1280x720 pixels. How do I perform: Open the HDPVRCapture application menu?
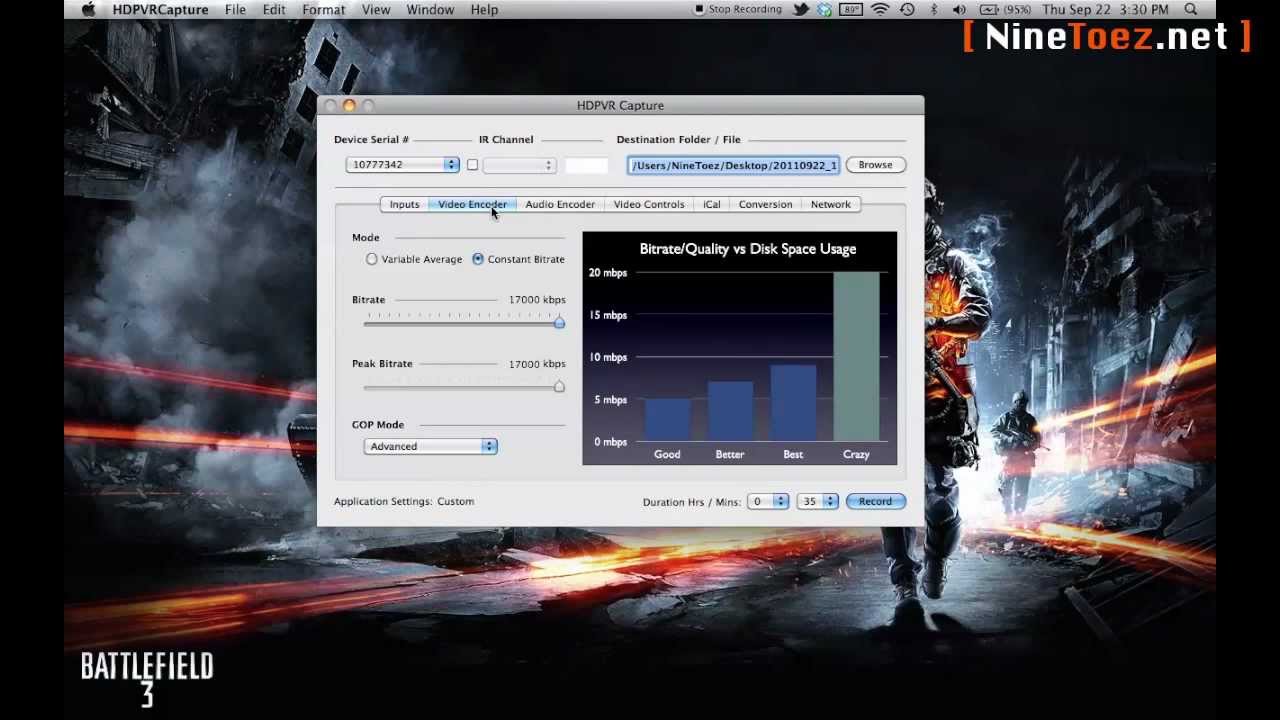pos(160,9)
